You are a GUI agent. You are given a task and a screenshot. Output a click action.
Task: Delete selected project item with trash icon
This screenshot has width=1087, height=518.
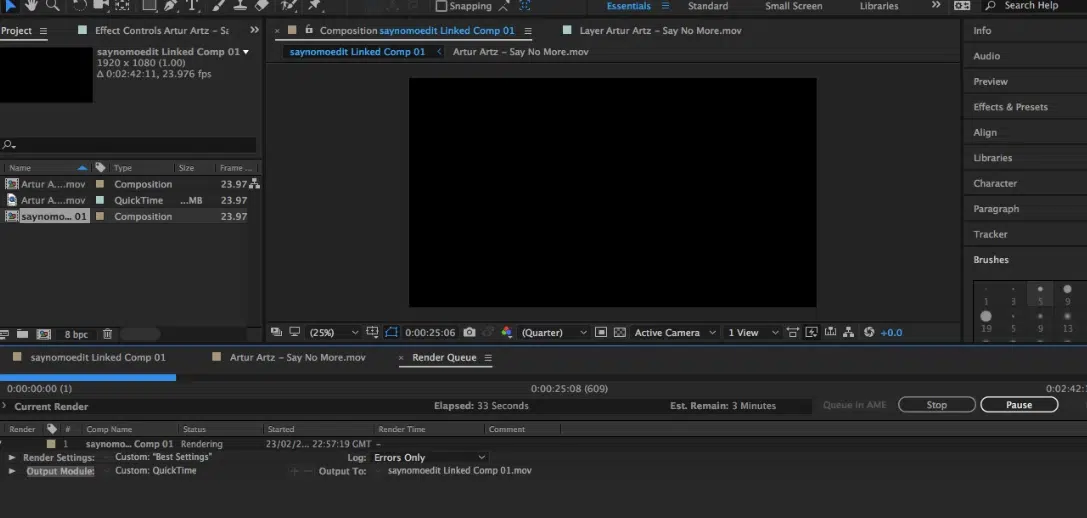coord(108,334)
